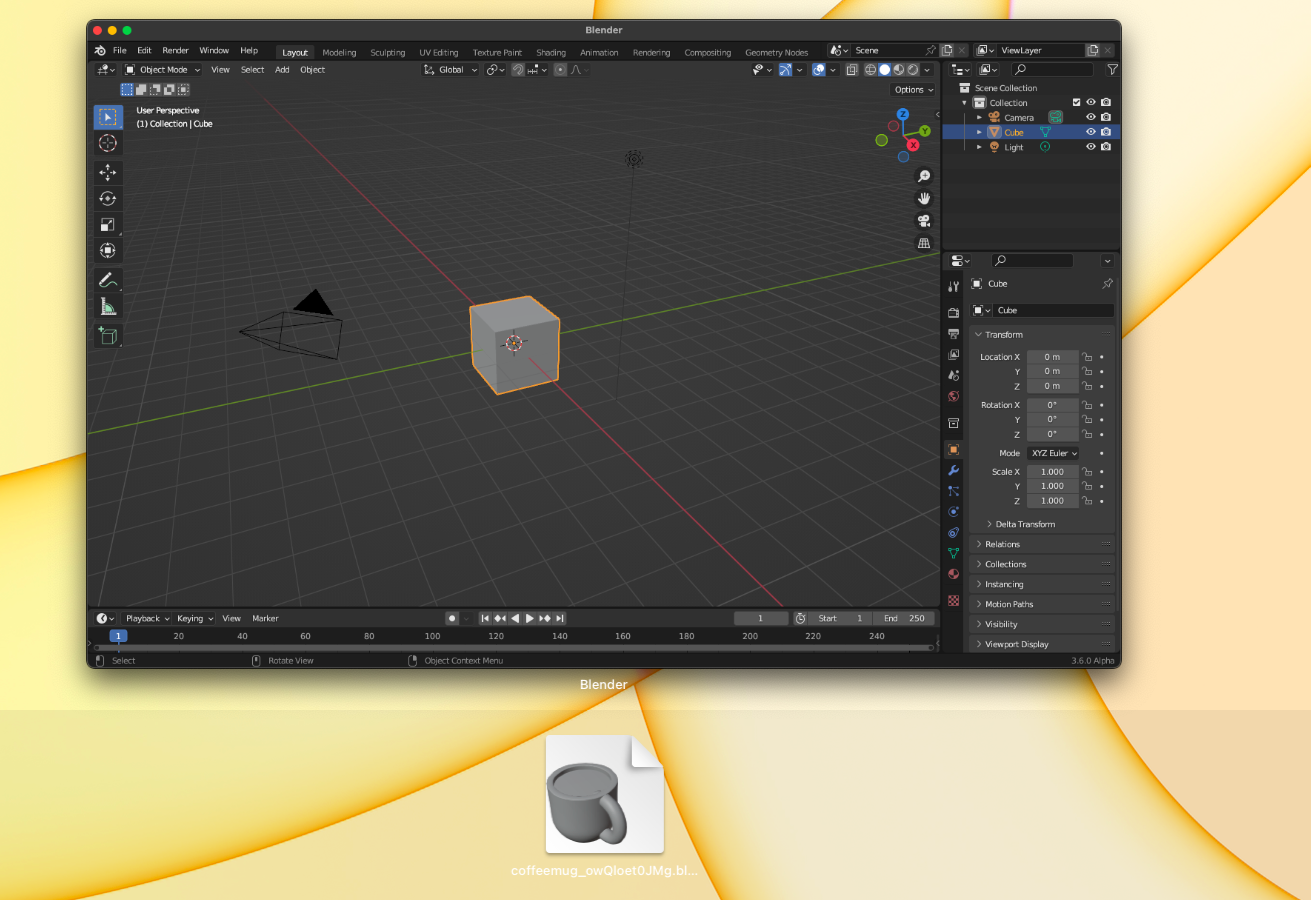Activate the Move tool
Image resolution: width=1311 pixels, height=900 pixels.
point(108,173)
